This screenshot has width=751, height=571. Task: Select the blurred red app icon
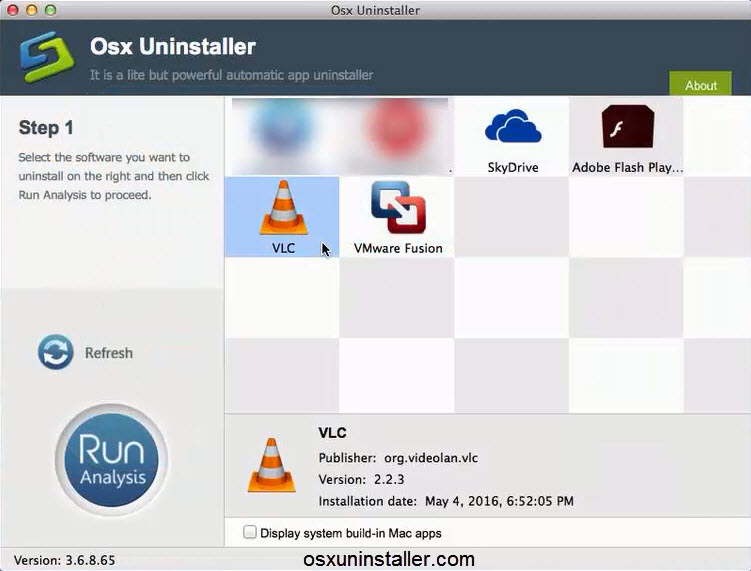[398, 130]
